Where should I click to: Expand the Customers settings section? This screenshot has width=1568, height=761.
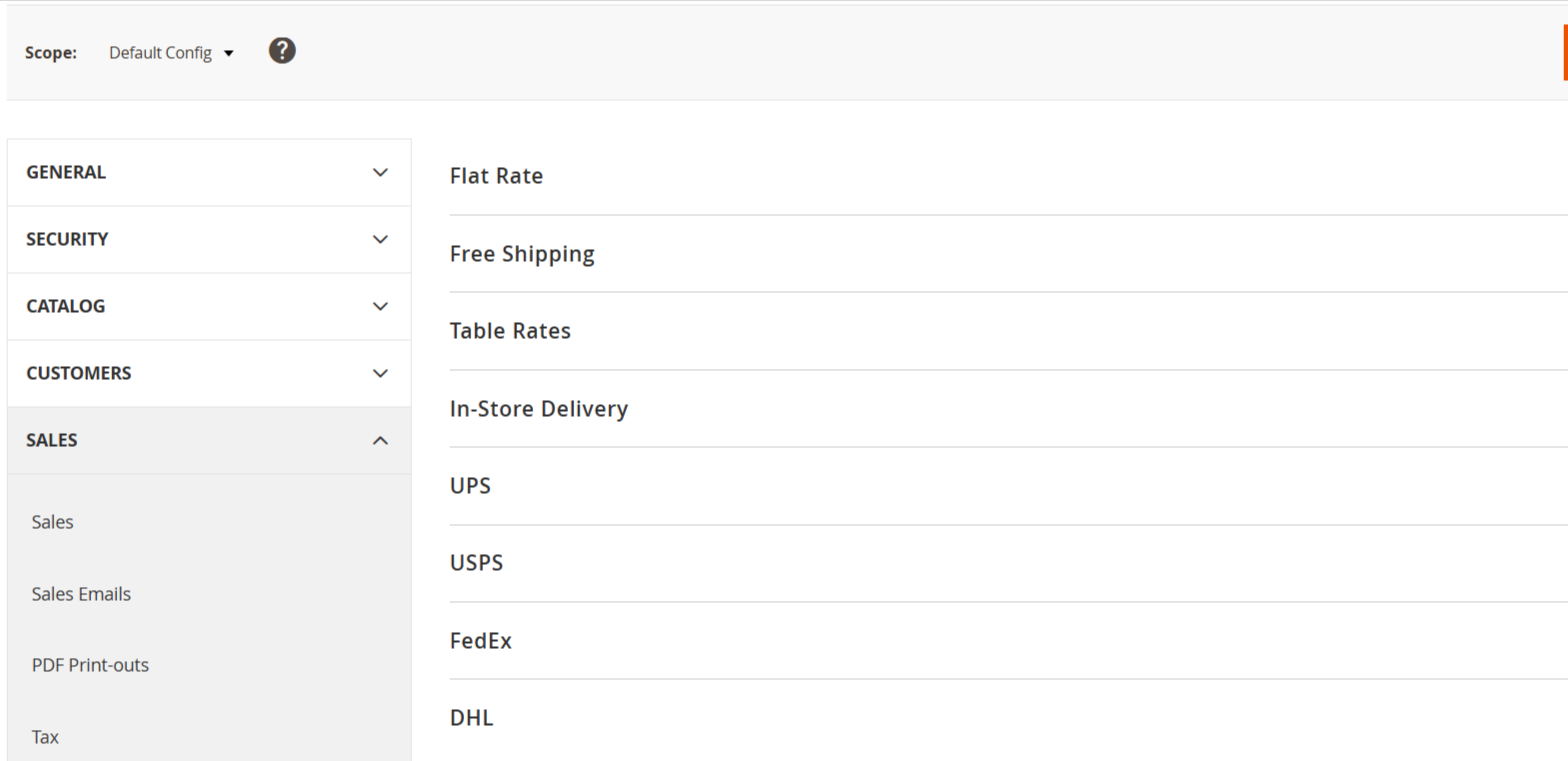(208, 373)
